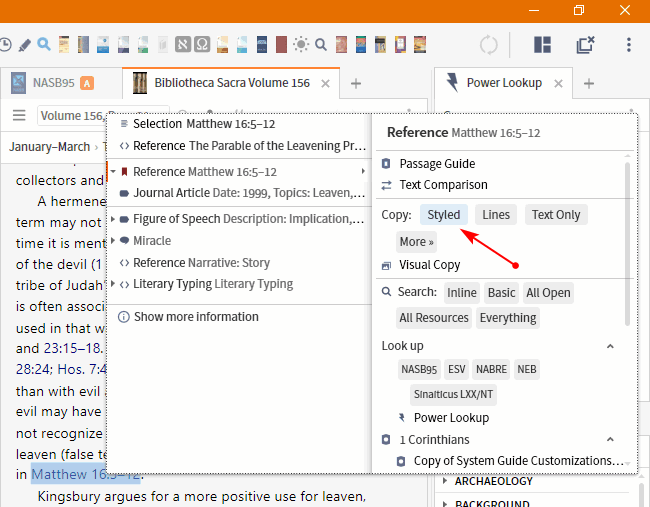Add new tab next to Bibliotheca Sacra

pyautogui.click(x=356, y=84)
